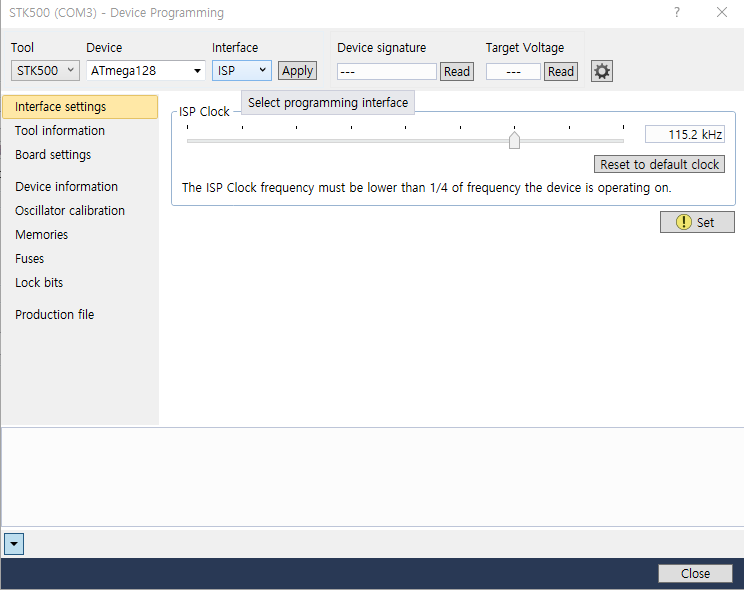The height and width of the screenshot is (590, 744).
Task: Open the Lock bits page
Action: pyautogui.click(x=39, y=282)
